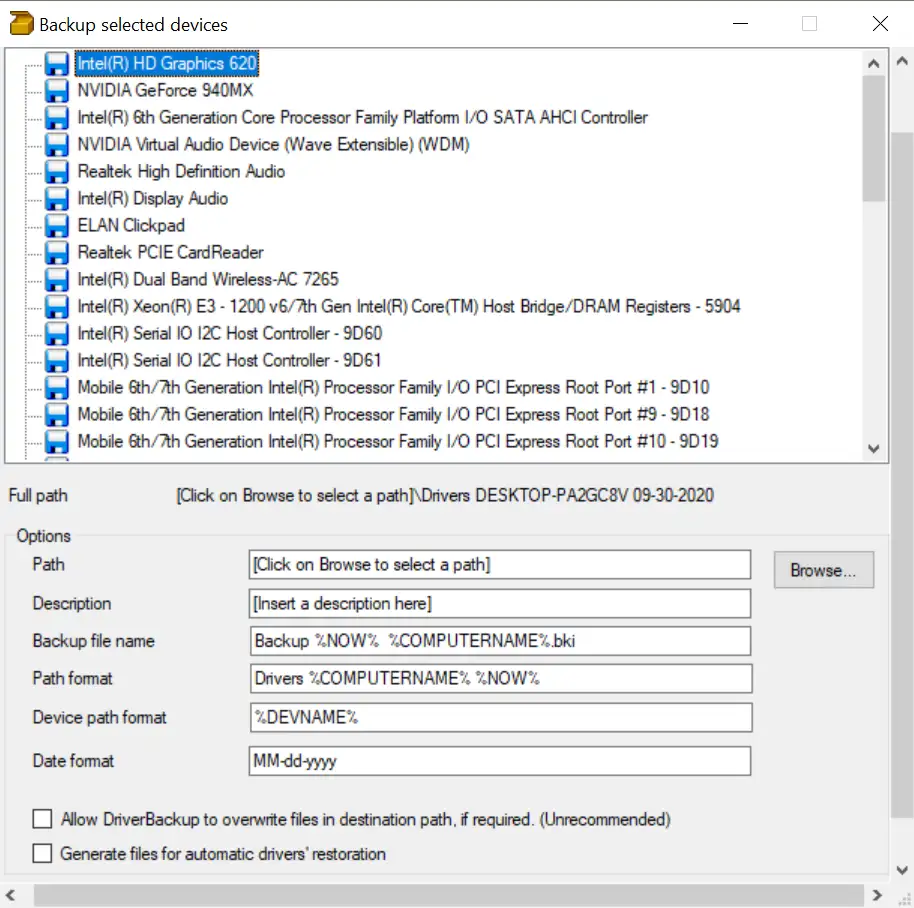Select Intel(R) Display Audio entry
Image resolution: width=914 pixels, height=908 pixels.
tap(153, 199)
